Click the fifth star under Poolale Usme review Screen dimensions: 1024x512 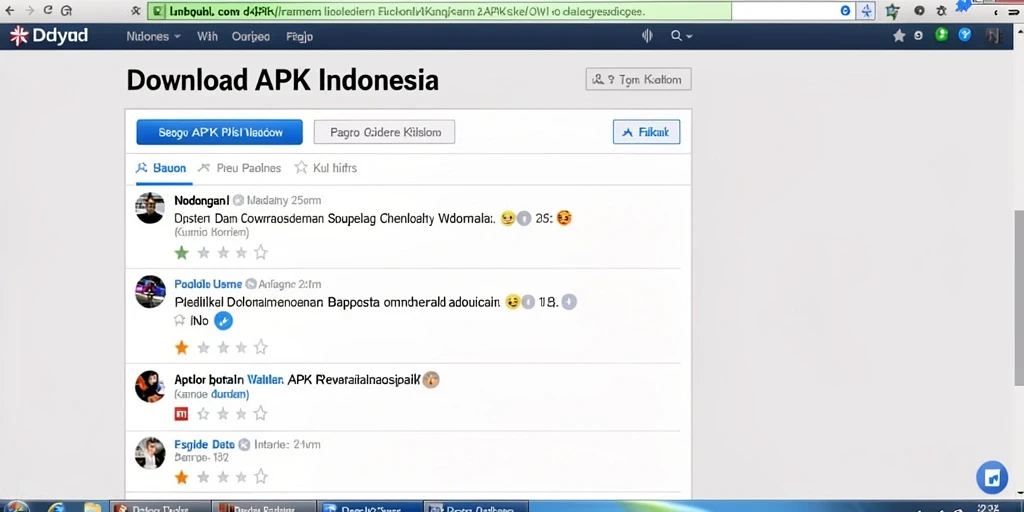[261, 347]
